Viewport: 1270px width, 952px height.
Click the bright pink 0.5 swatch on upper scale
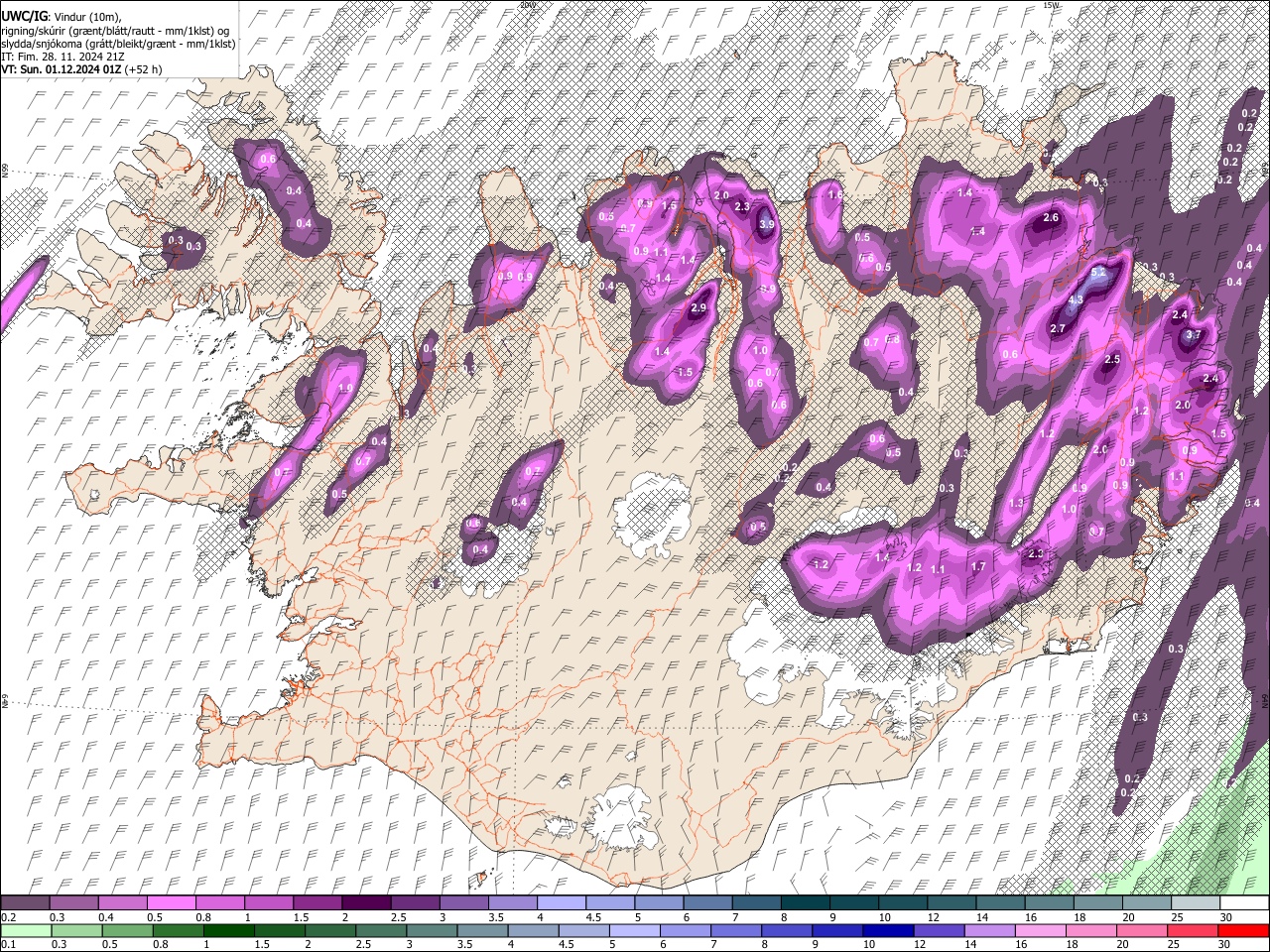pyautogui.click(x=171, y=903)
